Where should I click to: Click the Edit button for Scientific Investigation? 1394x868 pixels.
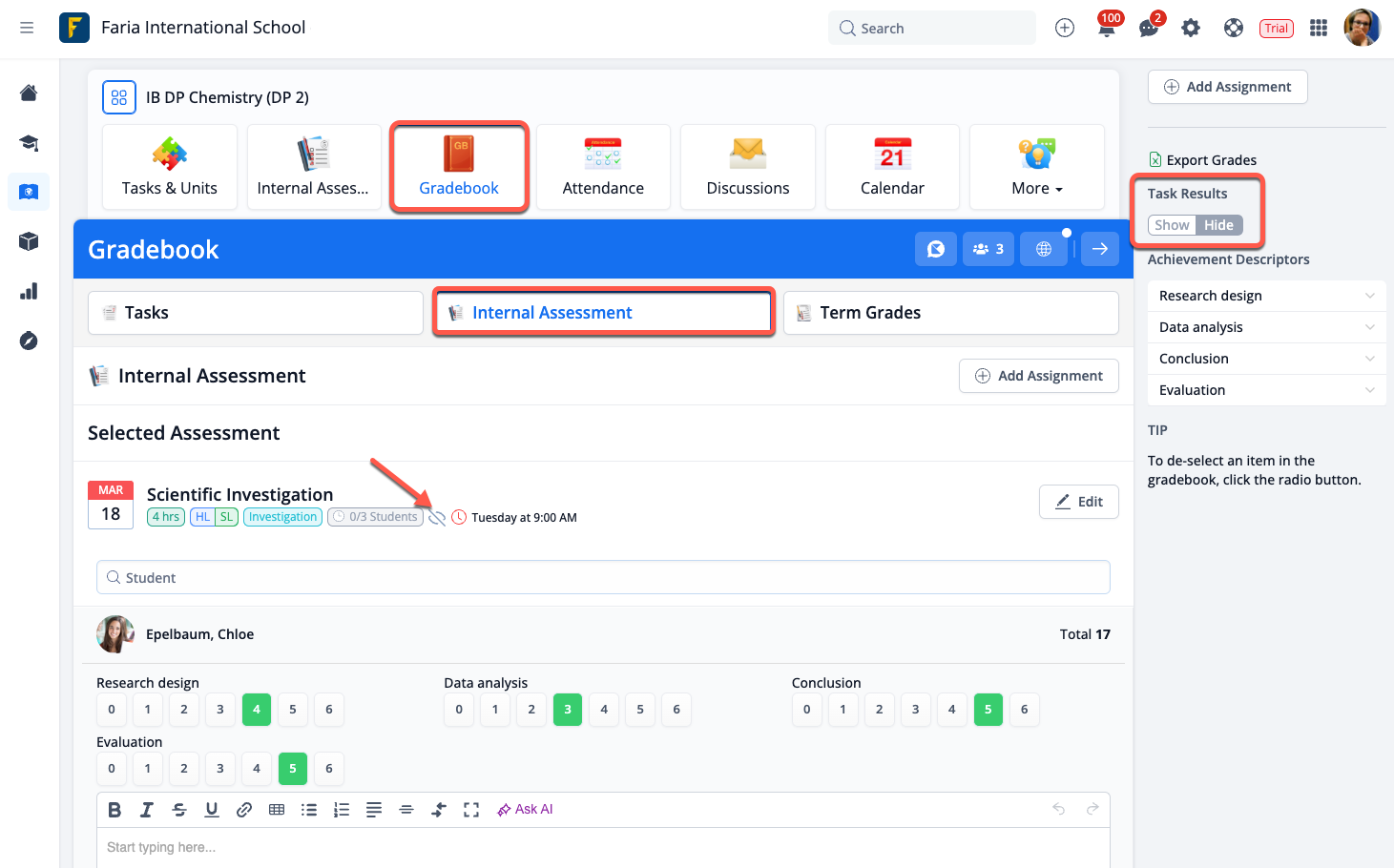(1078, 502)
